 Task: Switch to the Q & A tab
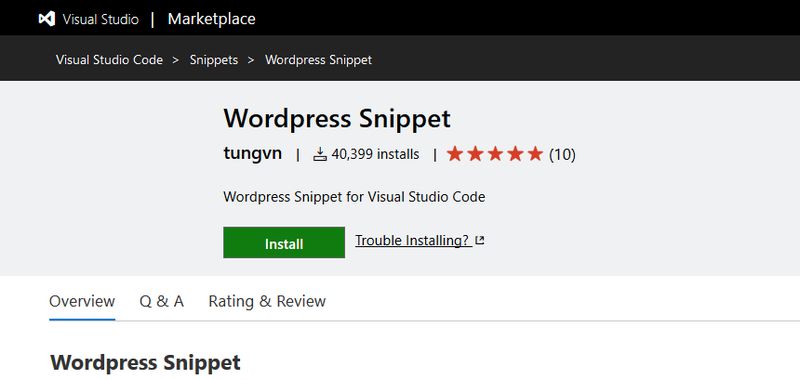pos(161,301)
